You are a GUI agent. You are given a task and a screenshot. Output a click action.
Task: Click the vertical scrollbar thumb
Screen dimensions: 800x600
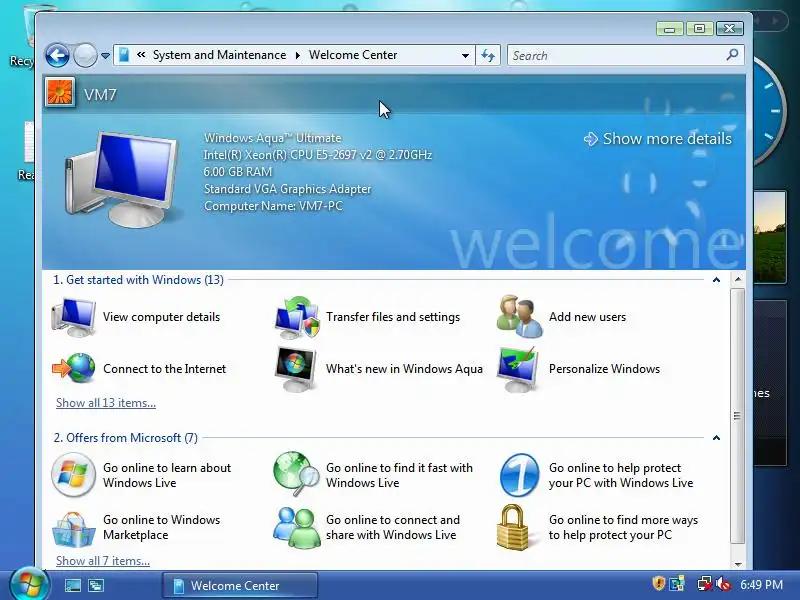pos(737,416)
